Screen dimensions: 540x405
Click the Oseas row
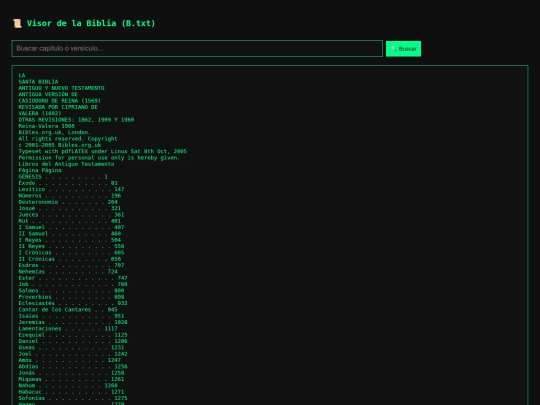pos(71,347)
